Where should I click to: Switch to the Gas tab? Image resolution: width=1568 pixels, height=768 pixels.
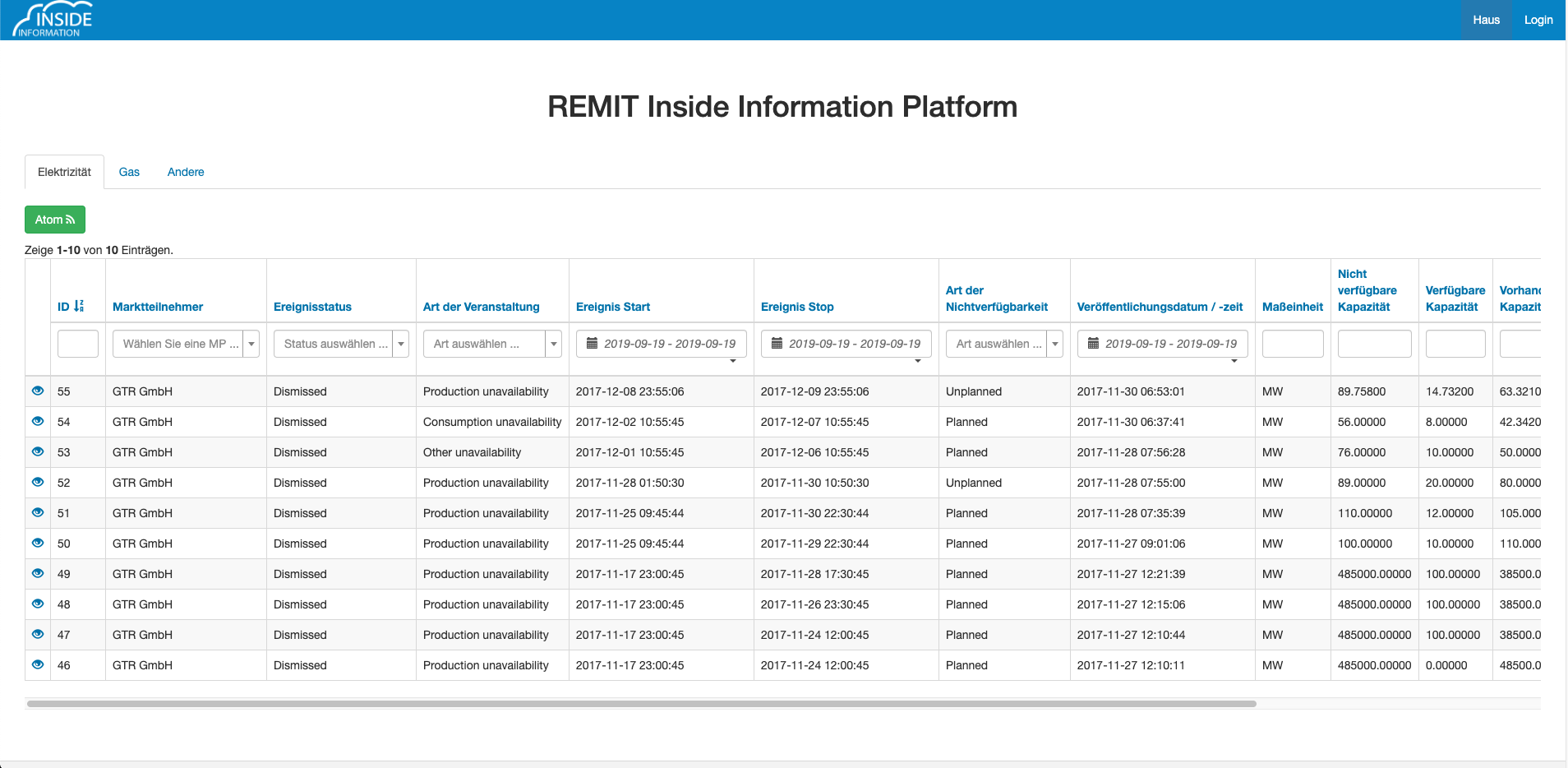pyautogui.click(x=129, y=172)
